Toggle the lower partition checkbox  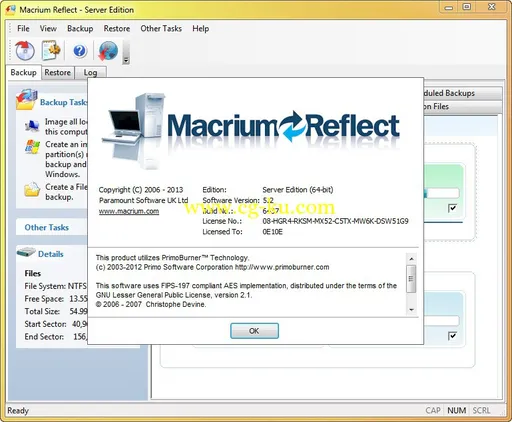tap(452, 336)
